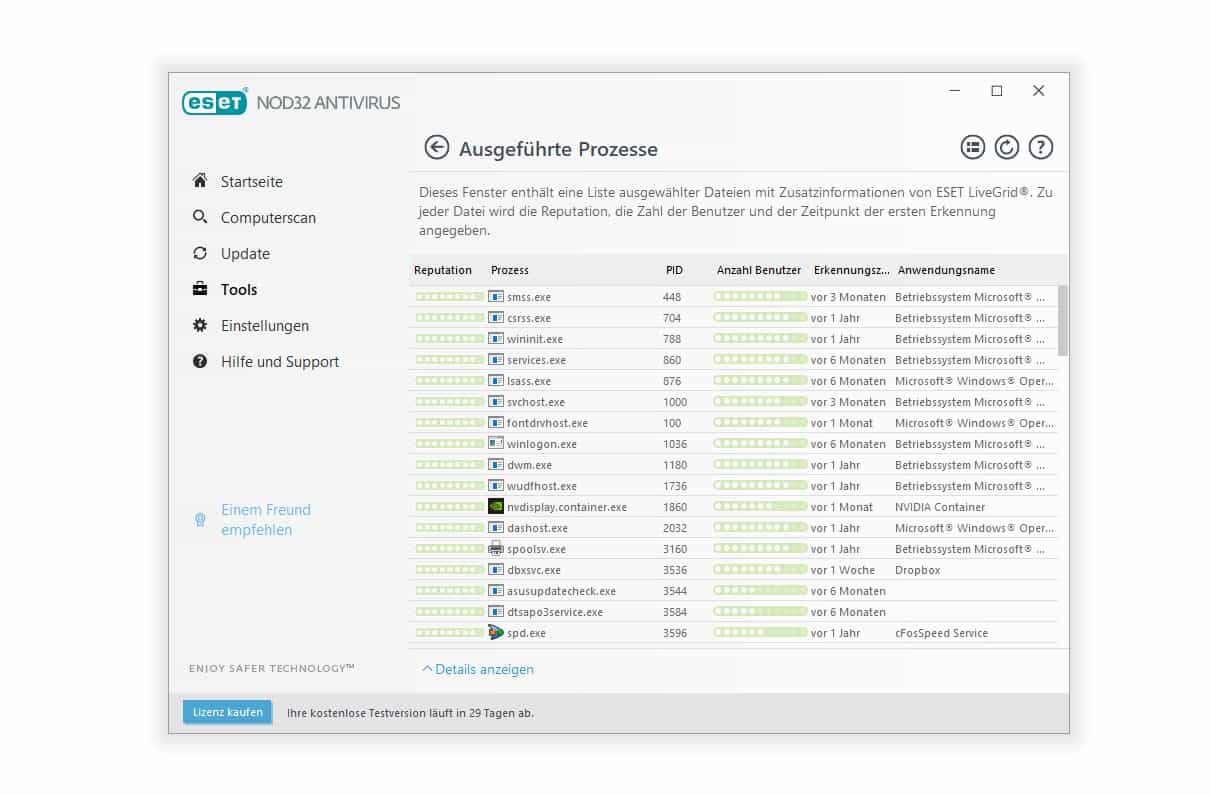Open the list view options icon

coord(973,148)
